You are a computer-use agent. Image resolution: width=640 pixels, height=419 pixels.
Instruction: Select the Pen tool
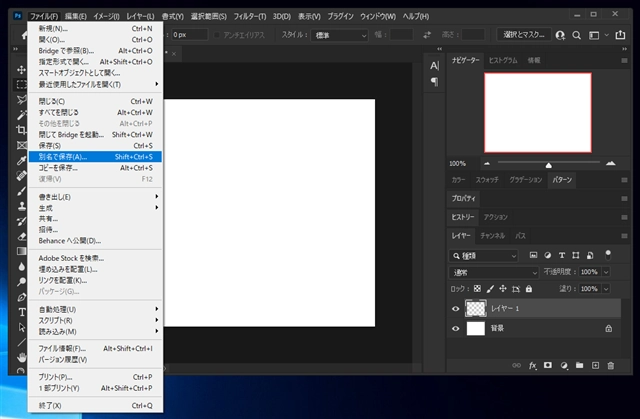(x=21, y=297)
